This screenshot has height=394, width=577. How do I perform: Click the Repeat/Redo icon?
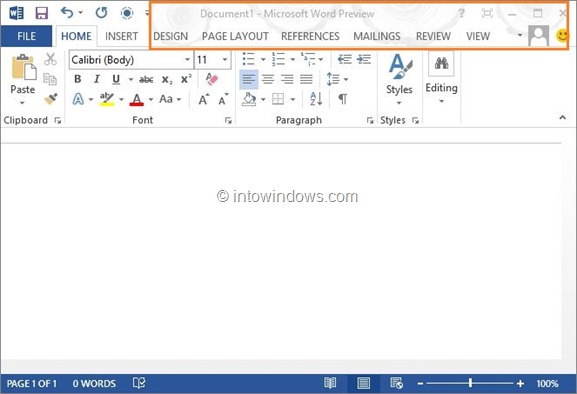(101, 13)
